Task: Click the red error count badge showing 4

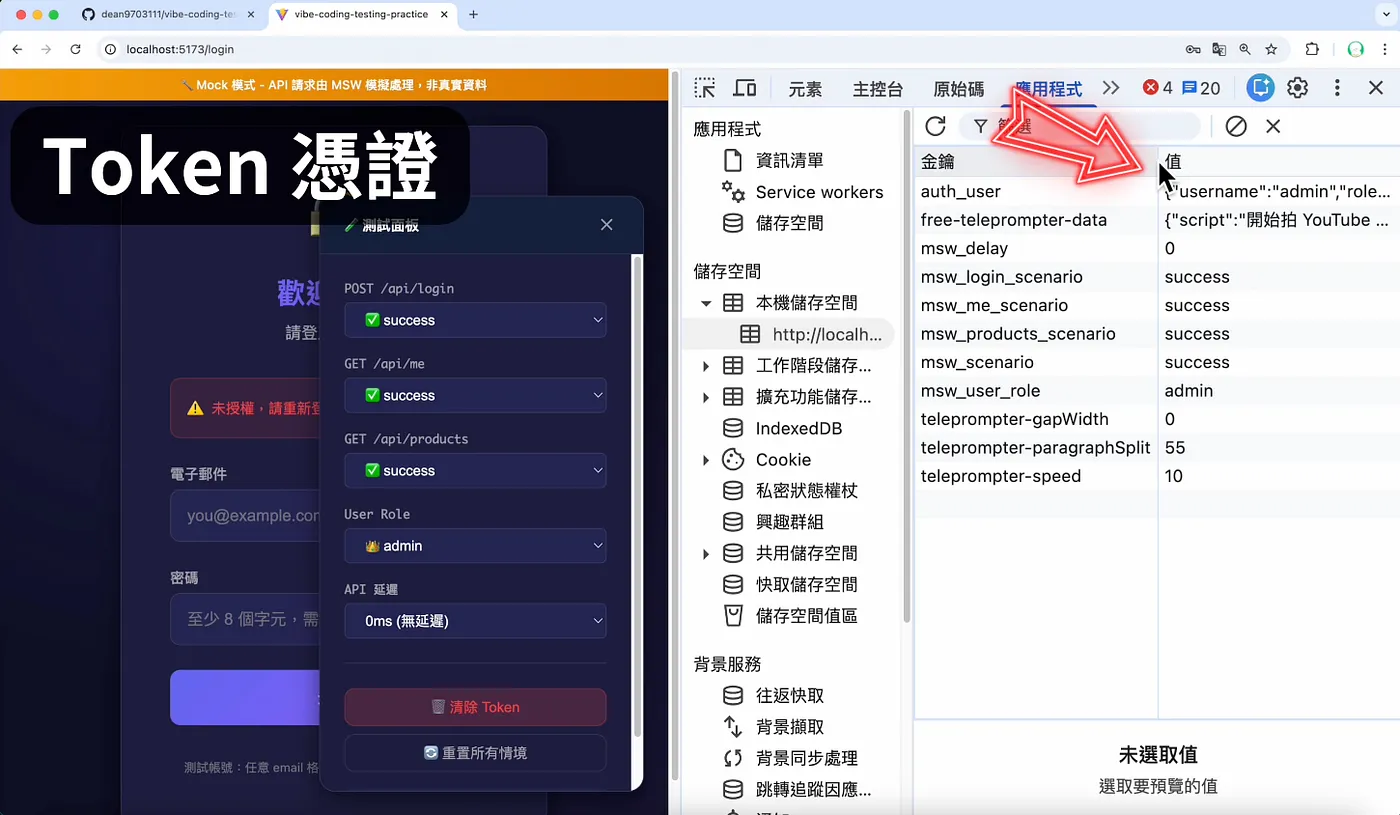Action: tap(1158, 88)
